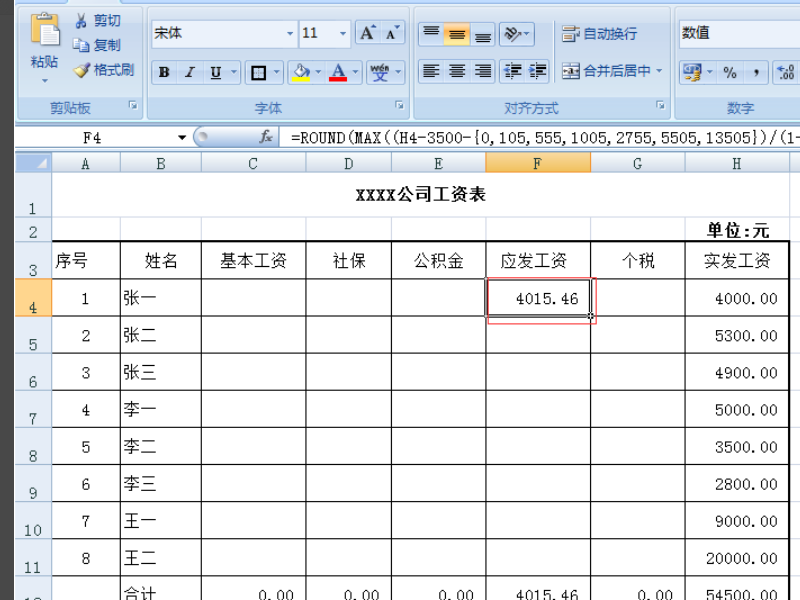800x600 pixels.
Task: Click the 合并后居中 merge and center button
Action: [x=606, y=71]
